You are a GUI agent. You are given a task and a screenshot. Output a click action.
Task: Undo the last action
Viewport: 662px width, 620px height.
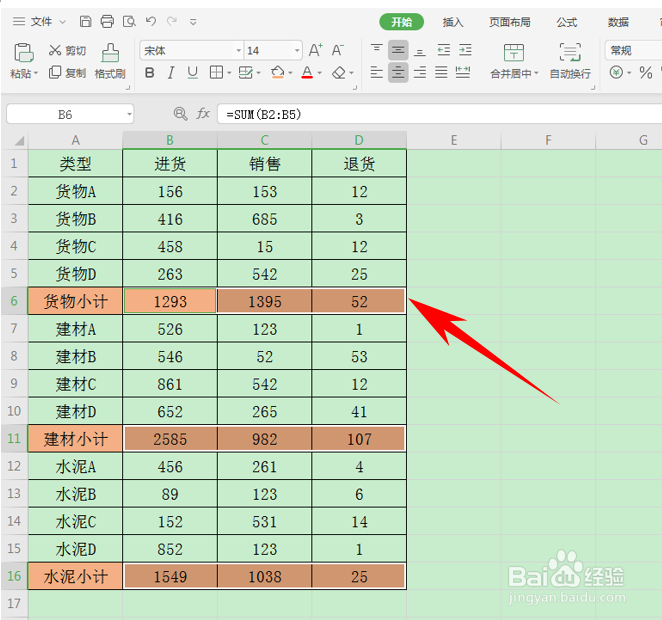tap(151, 21)
